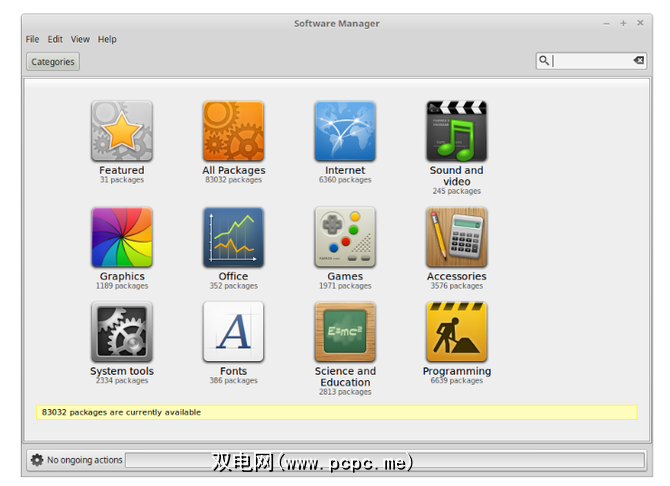This screenshot has height=486, width=670.
Task: Click the "352 packages" count under Office
Action: click(x=233, y=286)
